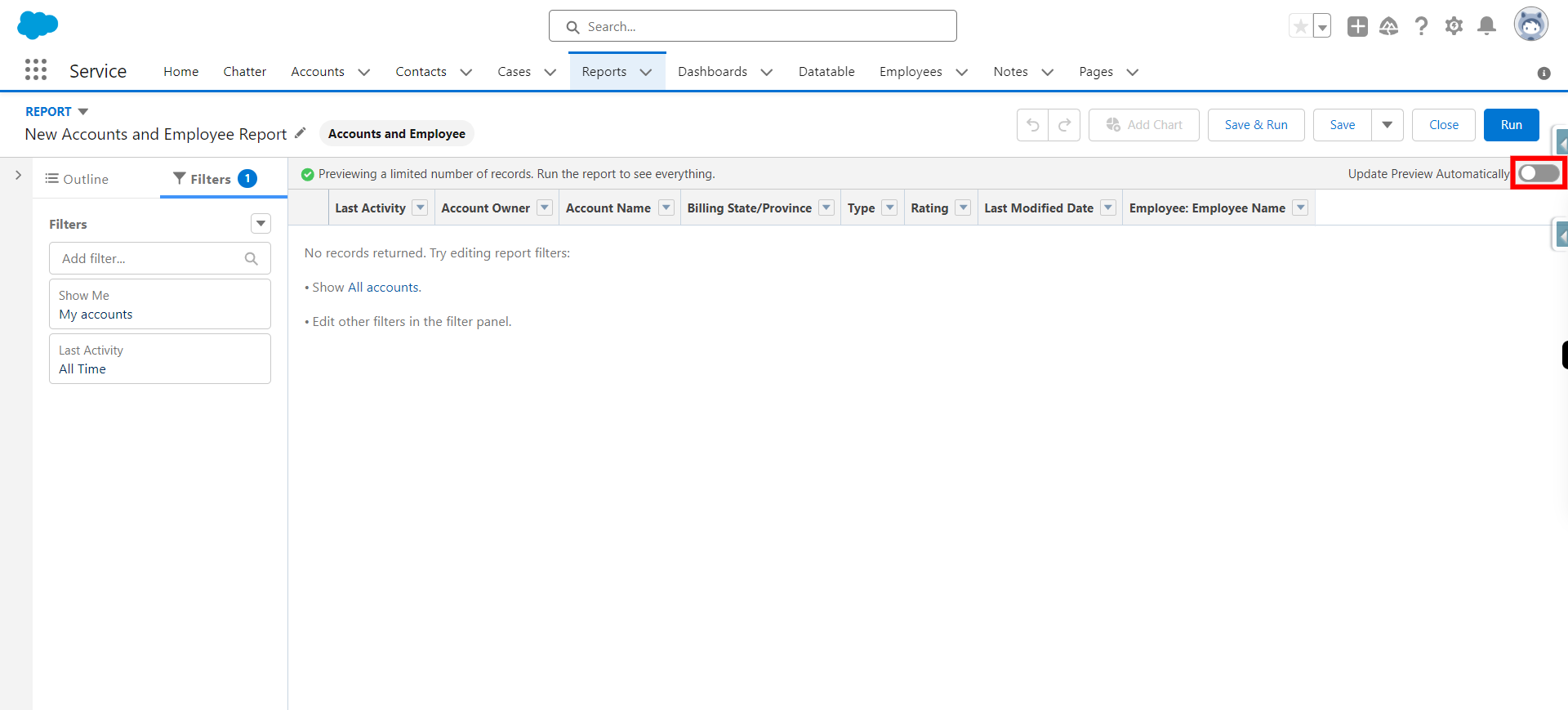Expand the Pages nav chevron
The image size is (1568, 710).
1133,72
